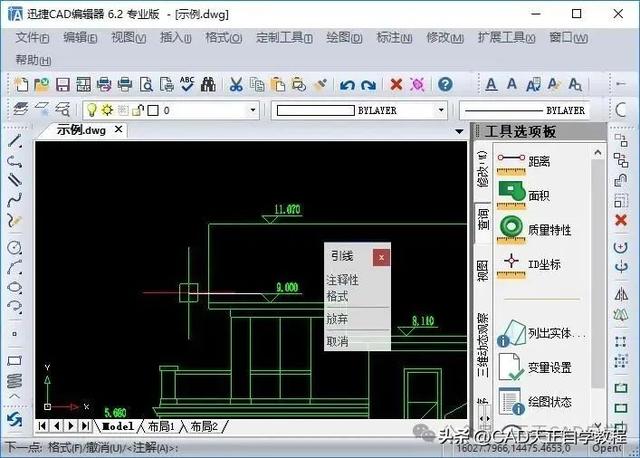This screenshot has width=640, height=458.
Task: Choose 取消 in the 引线 popup
Action: [x=337, y=341]
